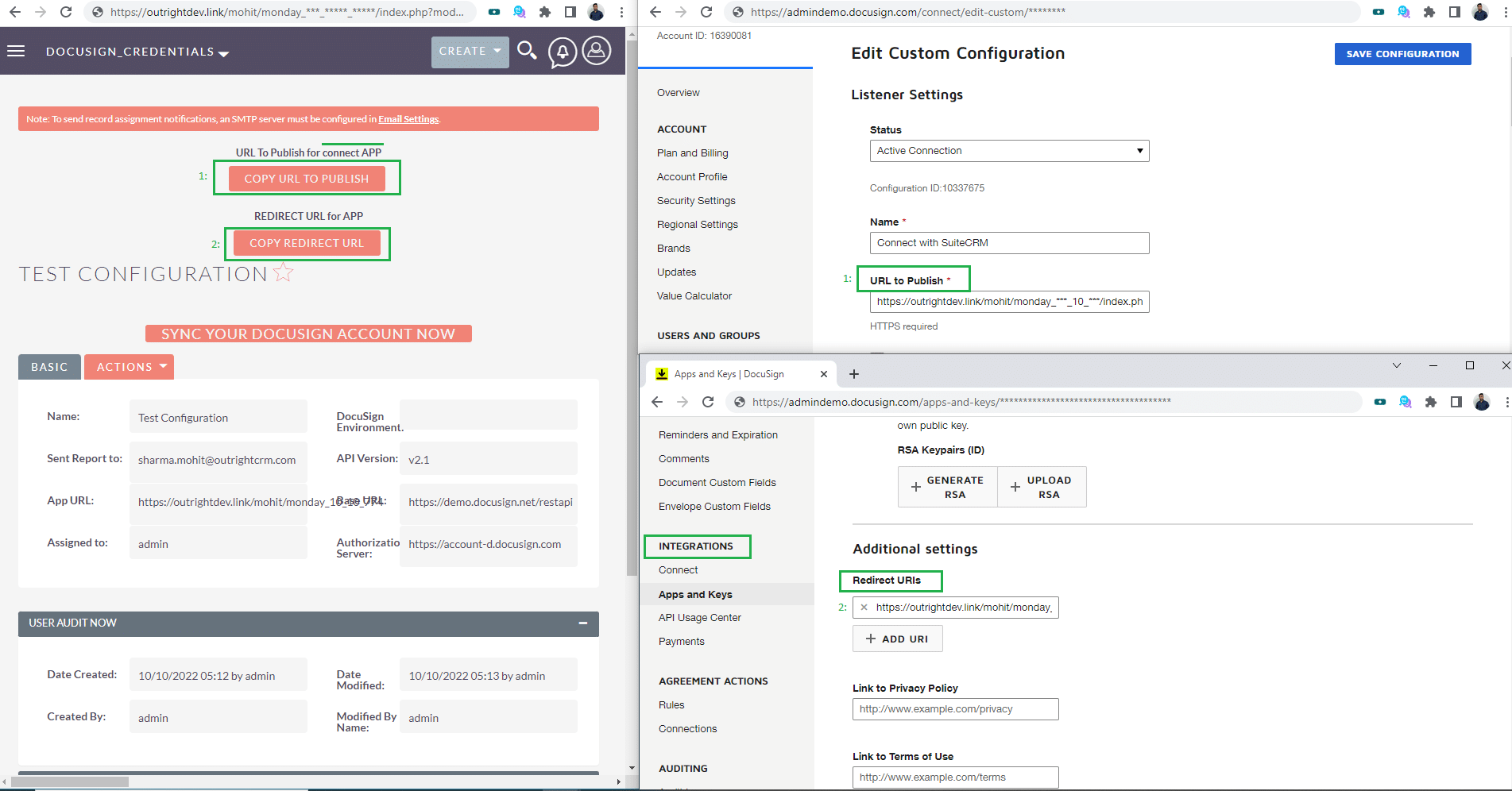Open notifications bell in SuiteCRM header
Viewport: 1512px width, 791px height.
tap(562, 52)
